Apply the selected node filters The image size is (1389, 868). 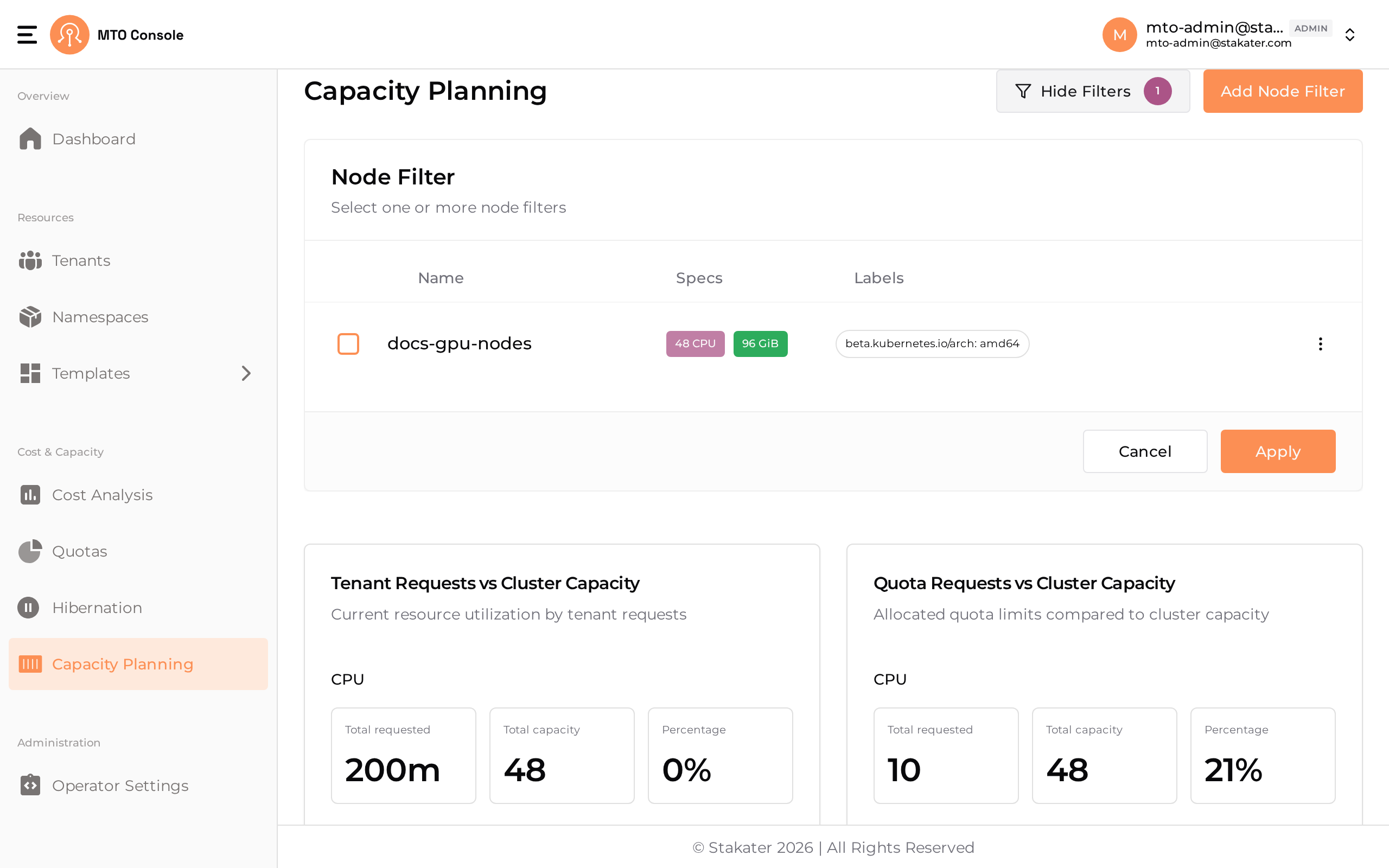(1278, 451)
